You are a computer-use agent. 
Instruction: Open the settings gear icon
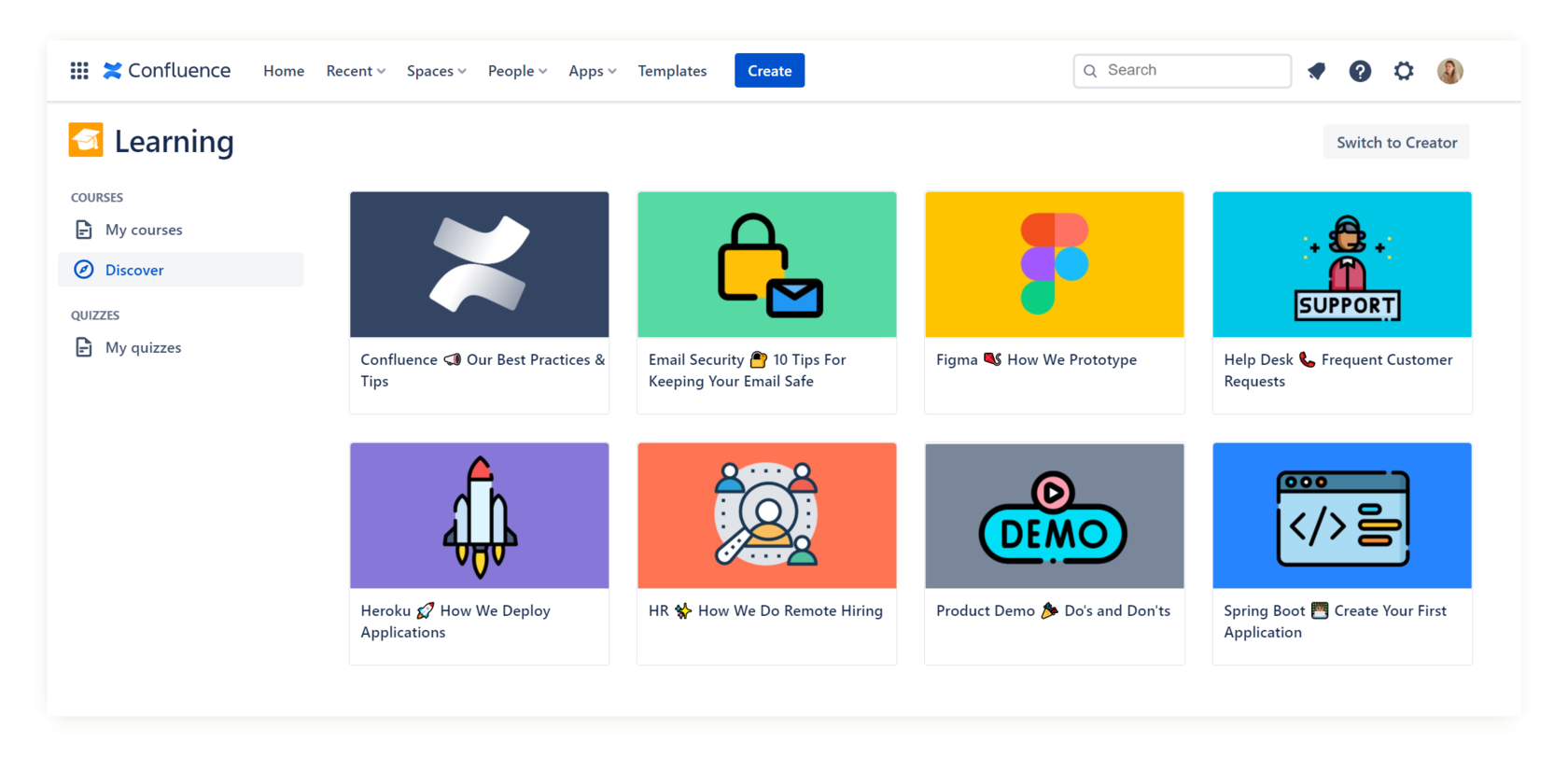click(1404, 71)
